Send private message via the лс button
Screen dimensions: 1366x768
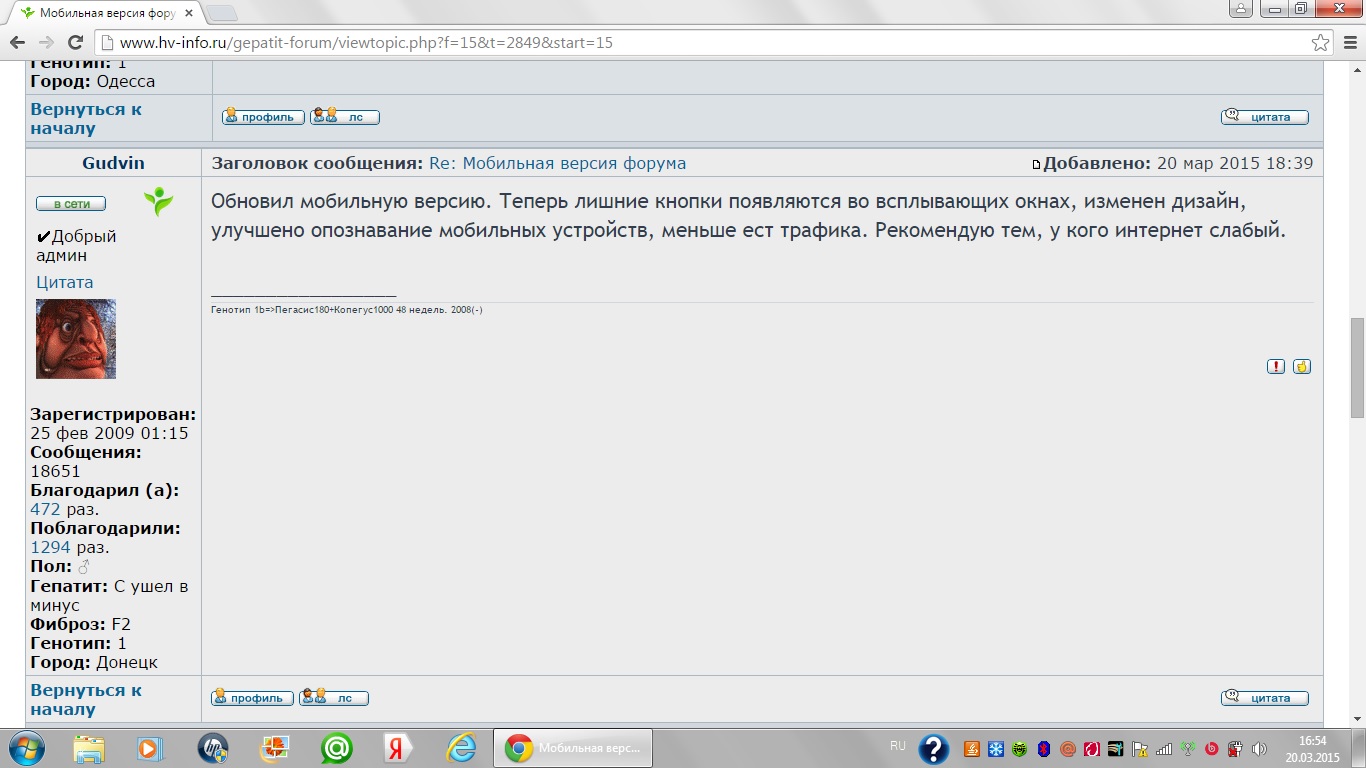tap(334, 698)
